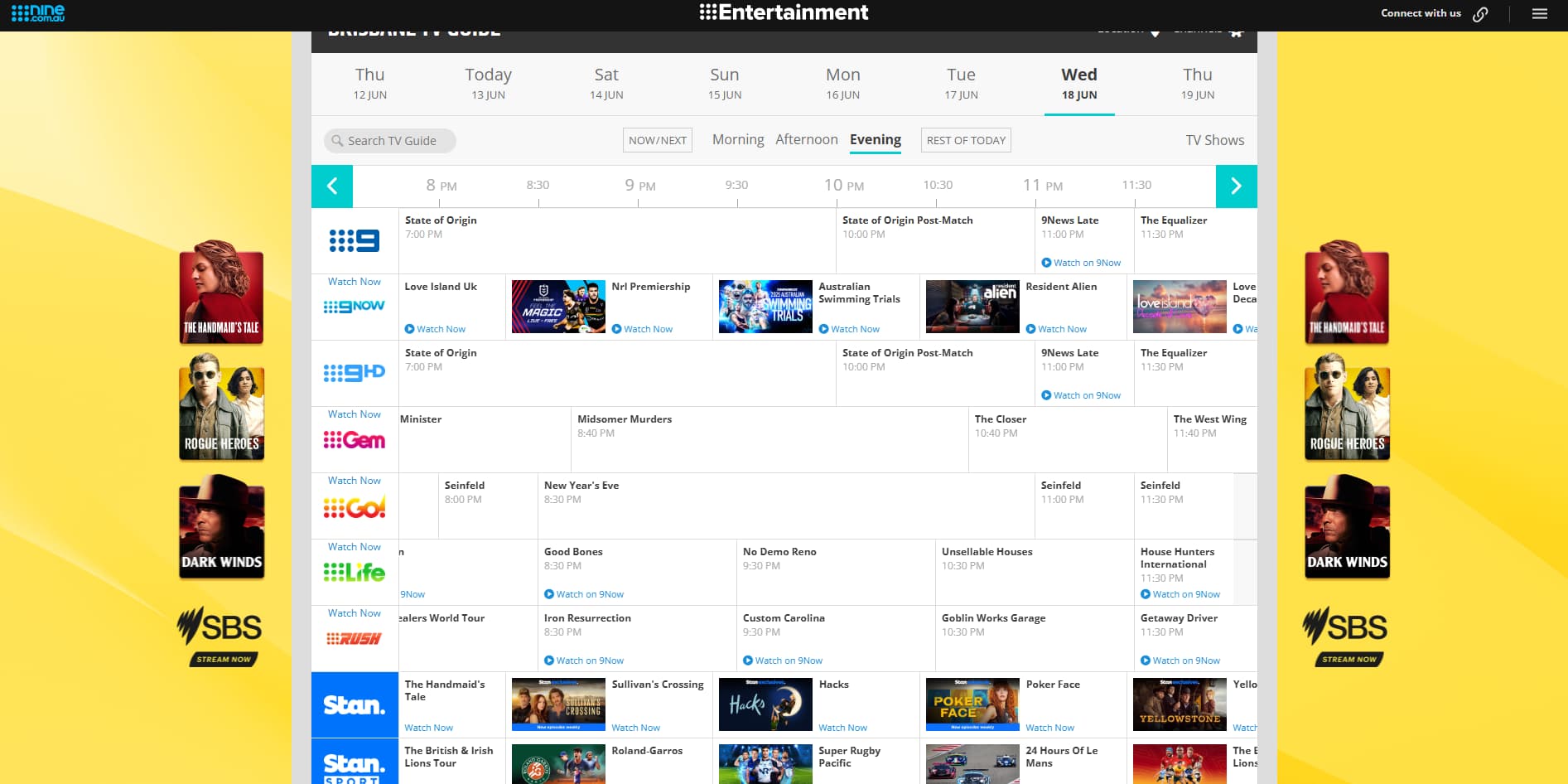Open the 9Now channel logo

tap(355, 307)
